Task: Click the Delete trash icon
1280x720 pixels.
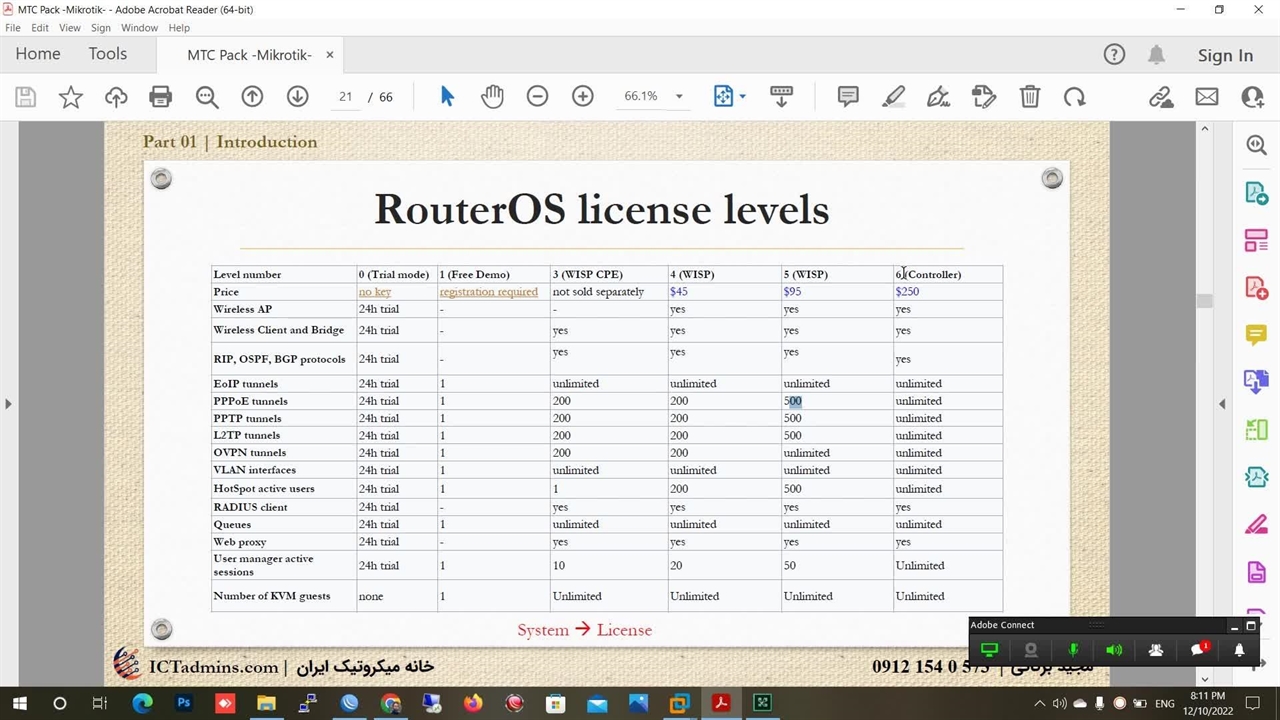Action: pos(1030,97)
